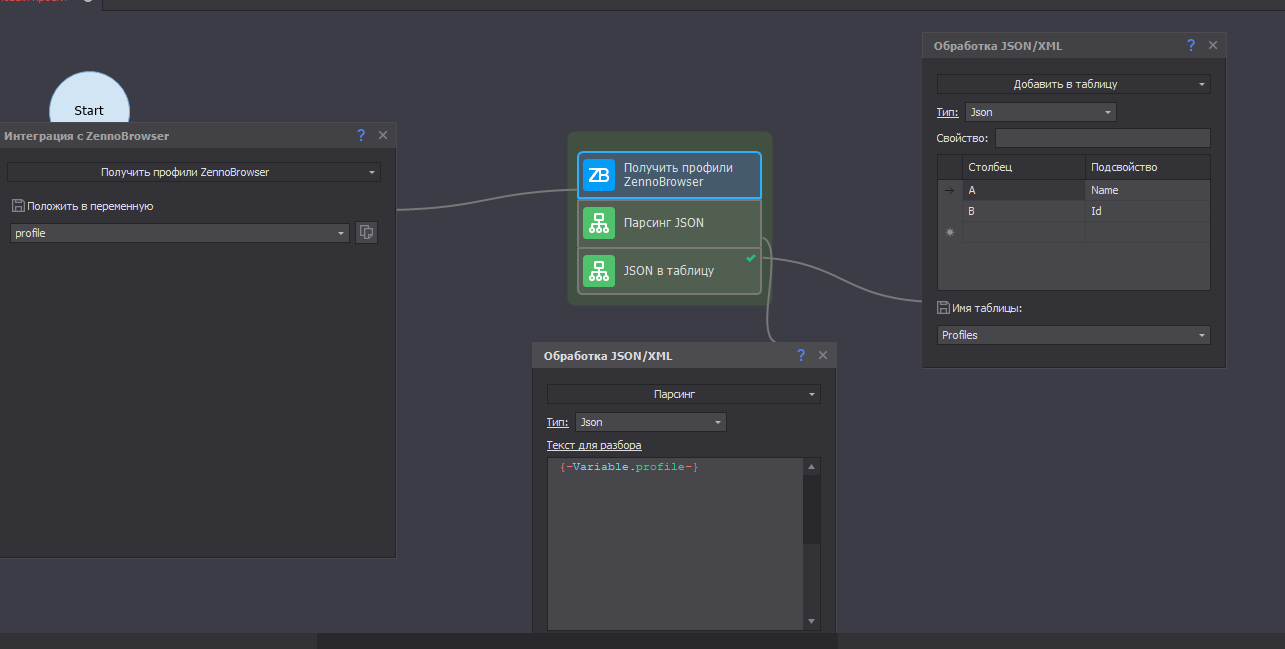Click the ZB icon on the ZennoBrowser node
The height and width of the screenshot is (649, 1285).
coord(599,175)
